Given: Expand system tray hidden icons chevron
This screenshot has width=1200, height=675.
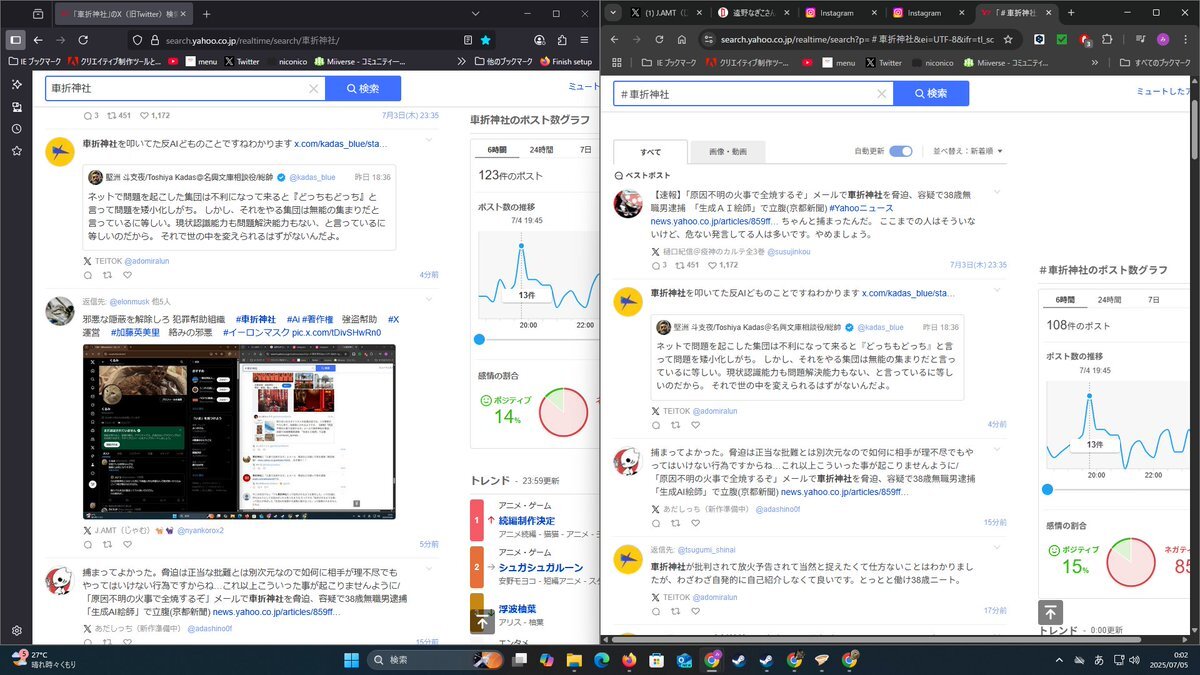Looking at the screenshot, I should (1059, 660).
